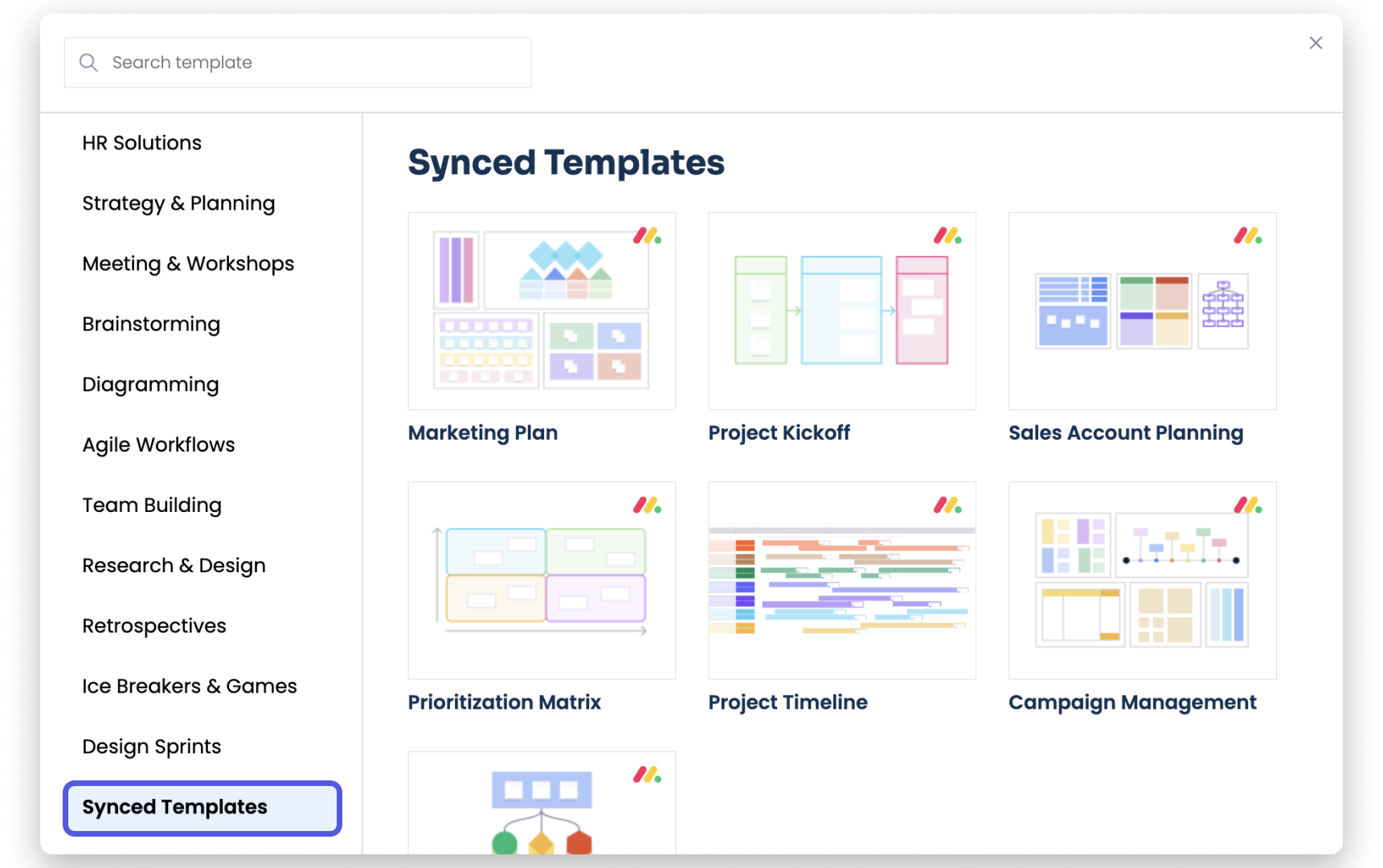Viewport: 1383px width, 868px height.
Task: Open the partially visible flowchart template thumbnail
Action: coord(542,802)
